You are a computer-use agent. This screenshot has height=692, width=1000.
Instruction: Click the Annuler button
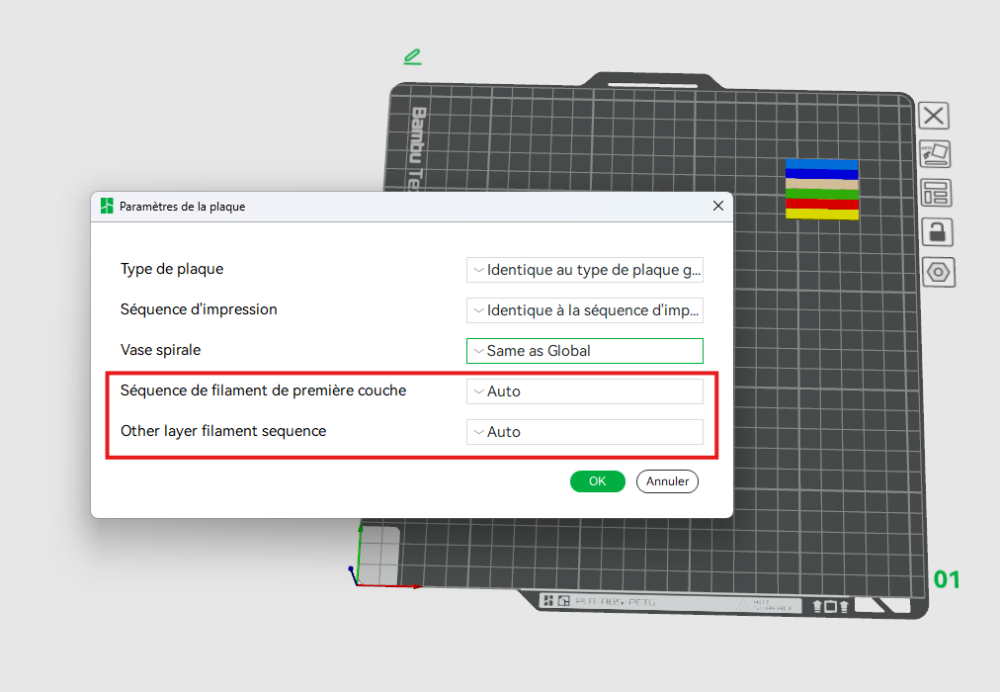(667, 481)
